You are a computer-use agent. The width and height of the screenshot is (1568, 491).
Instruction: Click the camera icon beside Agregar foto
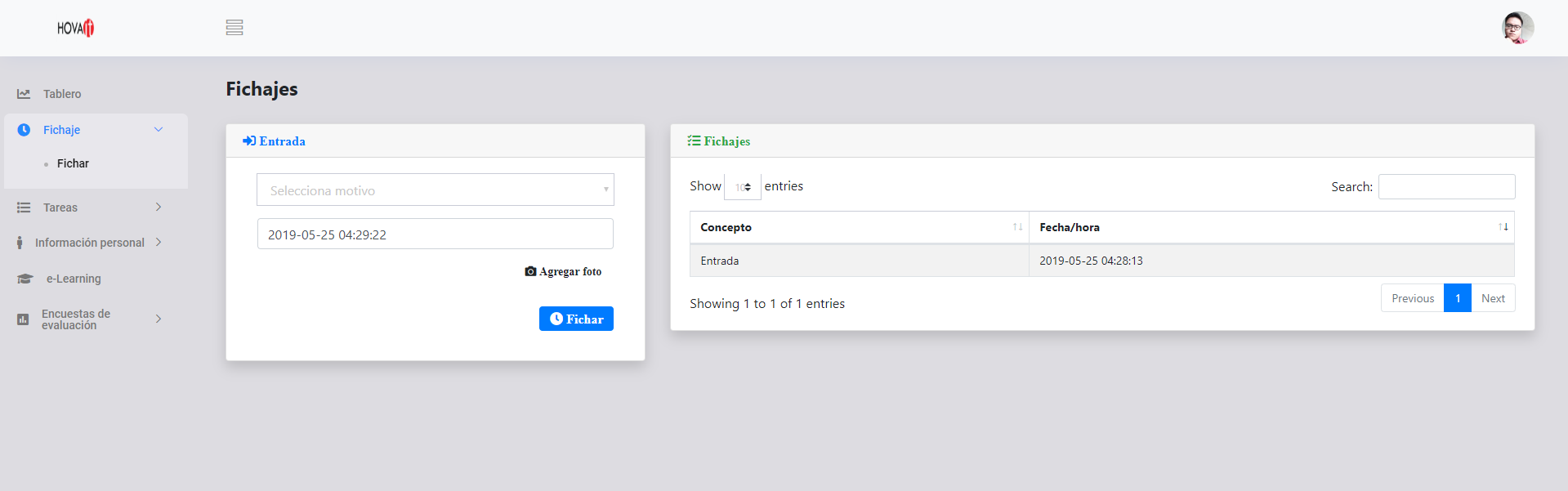(530, 271)
